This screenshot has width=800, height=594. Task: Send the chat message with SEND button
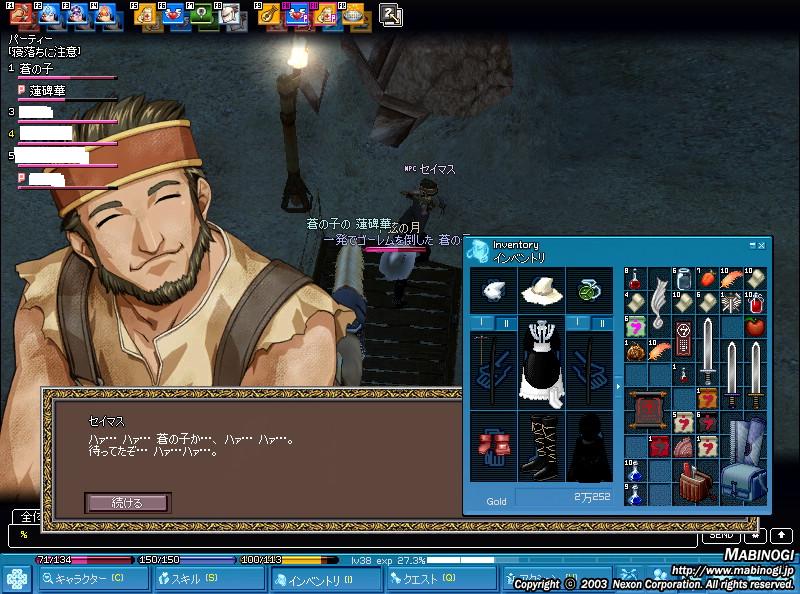pos(721,535)
